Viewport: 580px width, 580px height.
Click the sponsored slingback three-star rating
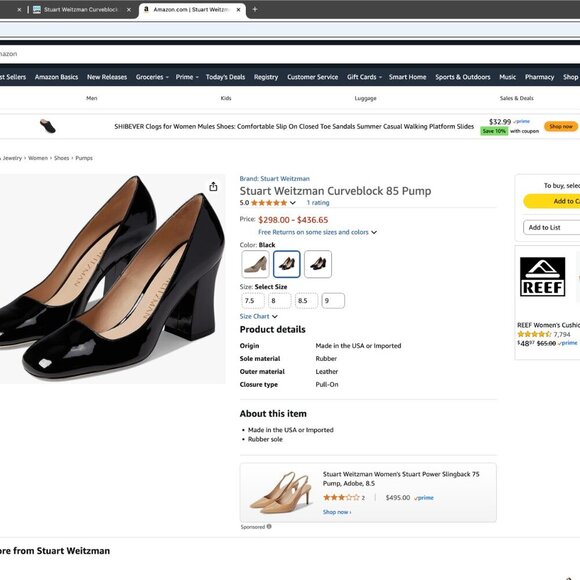point(341,498)
